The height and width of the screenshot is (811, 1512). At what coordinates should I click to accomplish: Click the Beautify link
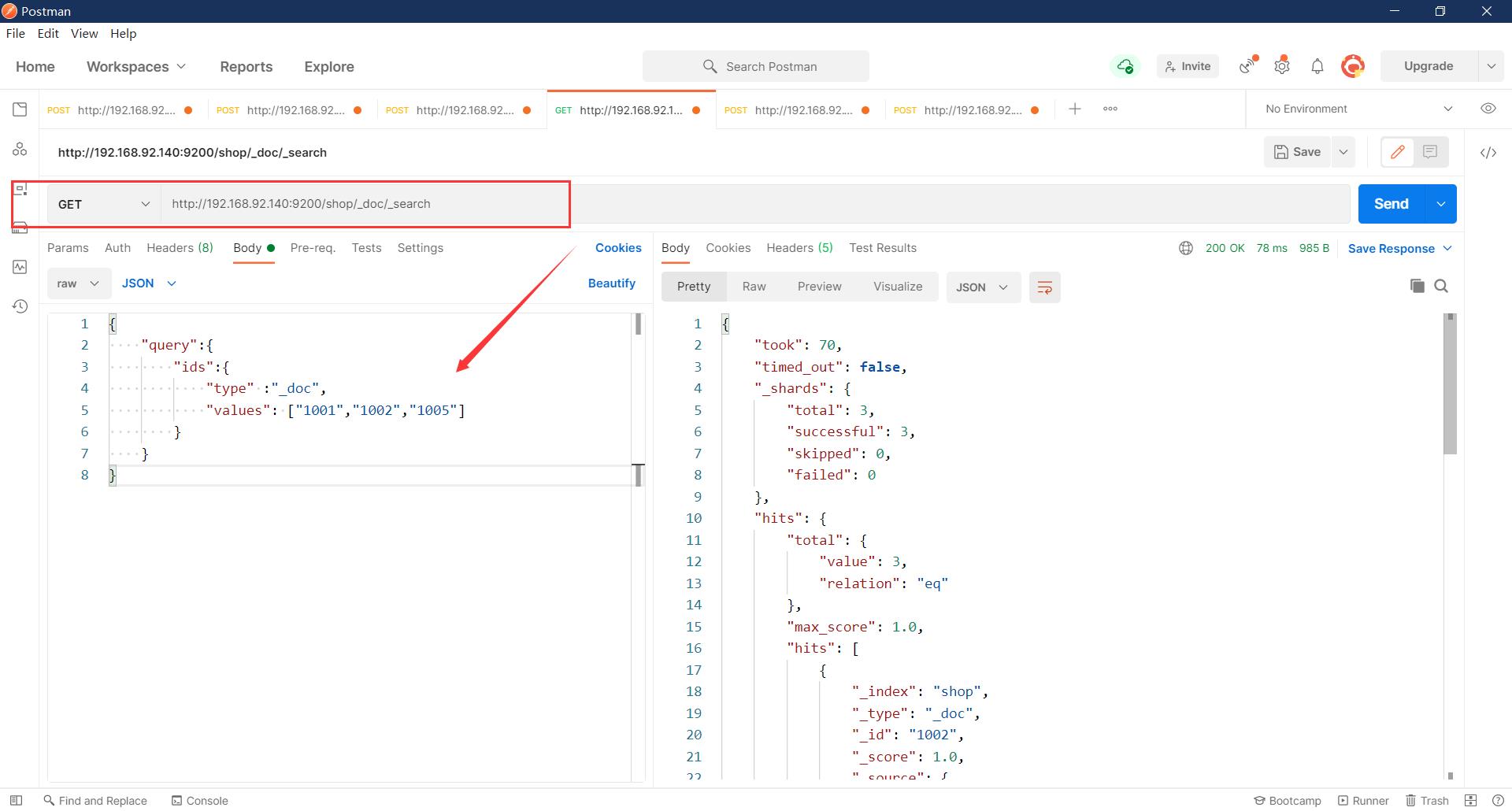coord(612,283)
